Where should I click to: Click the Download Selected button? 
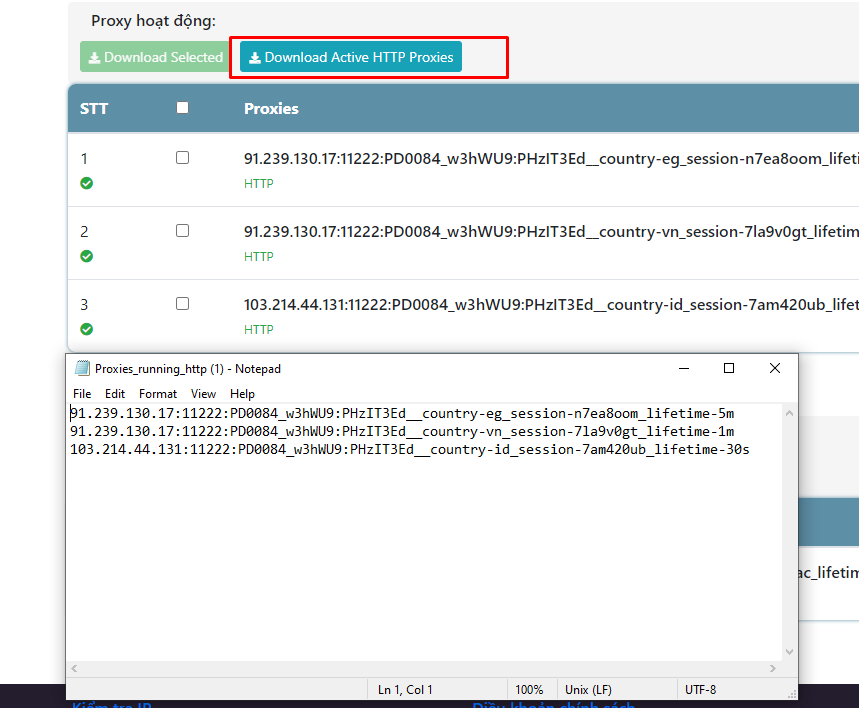[155, 57]
